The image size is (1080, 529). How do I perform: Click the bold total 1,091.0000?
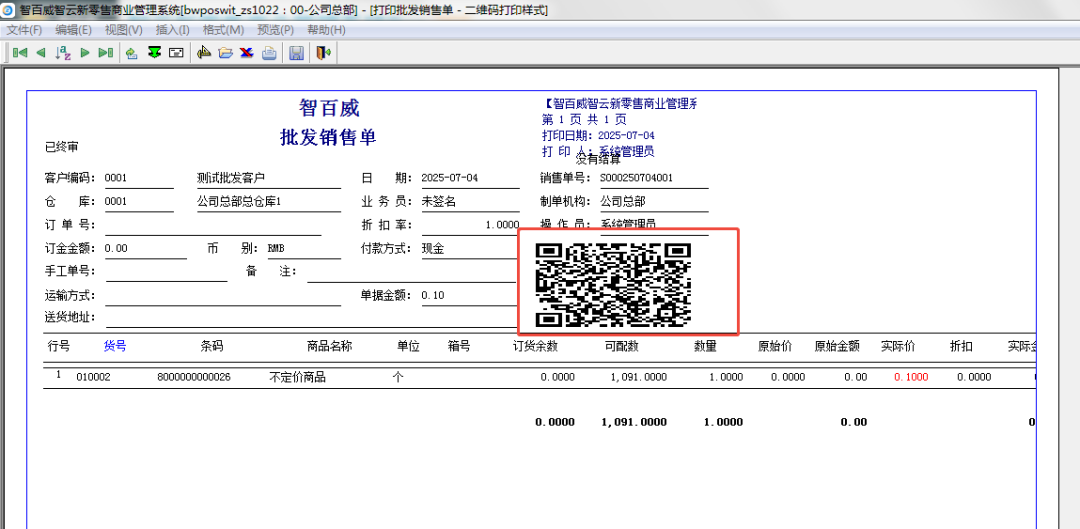pos(634,422)
